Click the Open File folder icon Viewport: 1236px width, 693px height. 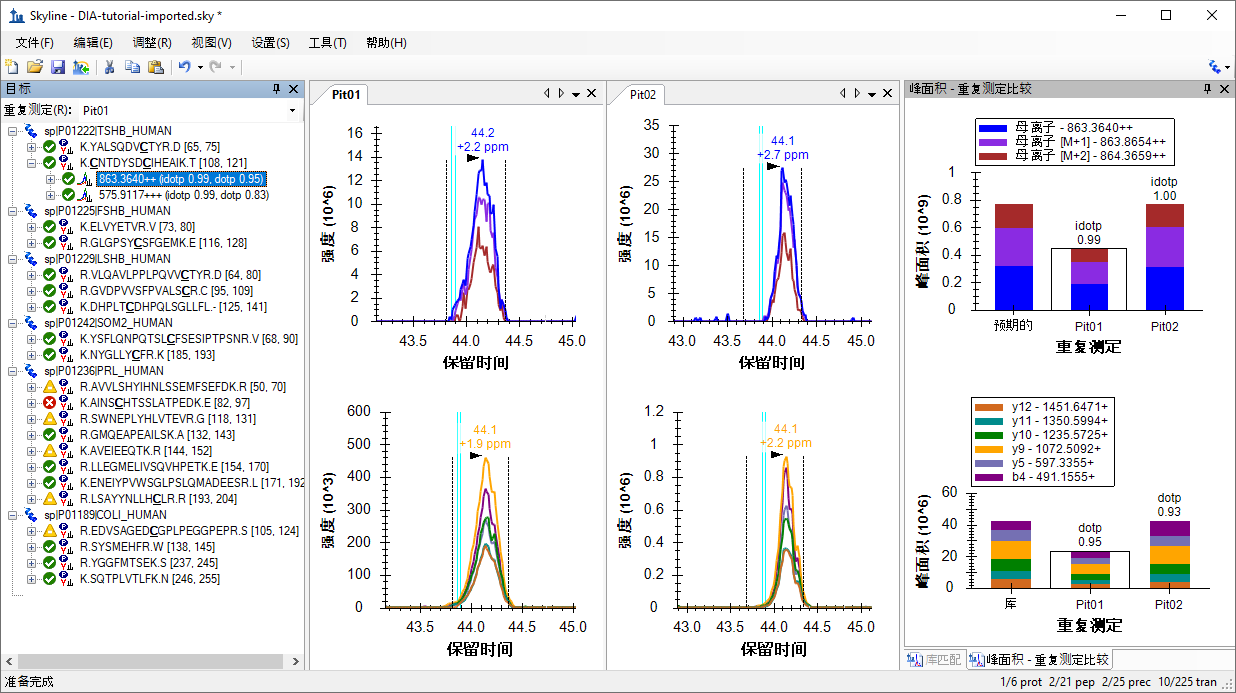click(x=34, y=67)
